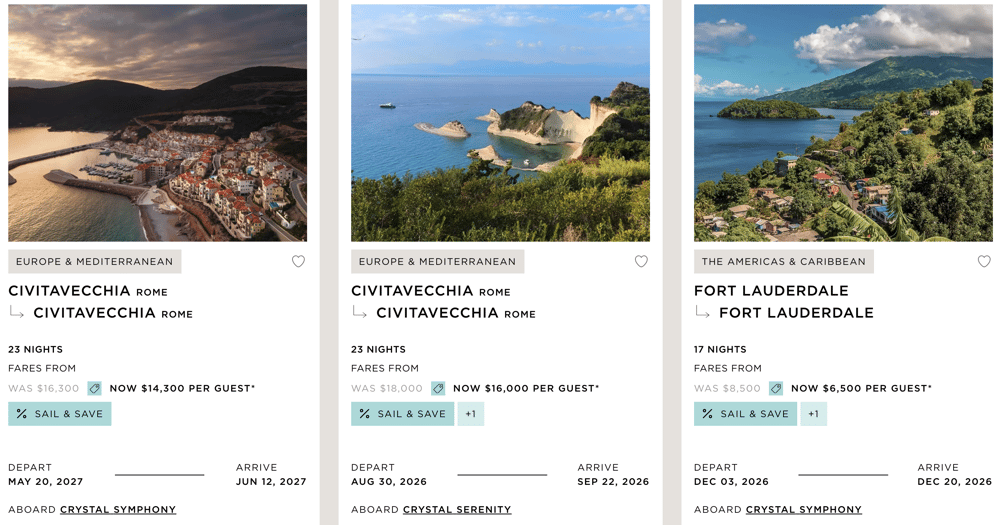Click price tag icon beside $6,500 fare
This screenshot has width=1000, height=525.
point(776,388)
